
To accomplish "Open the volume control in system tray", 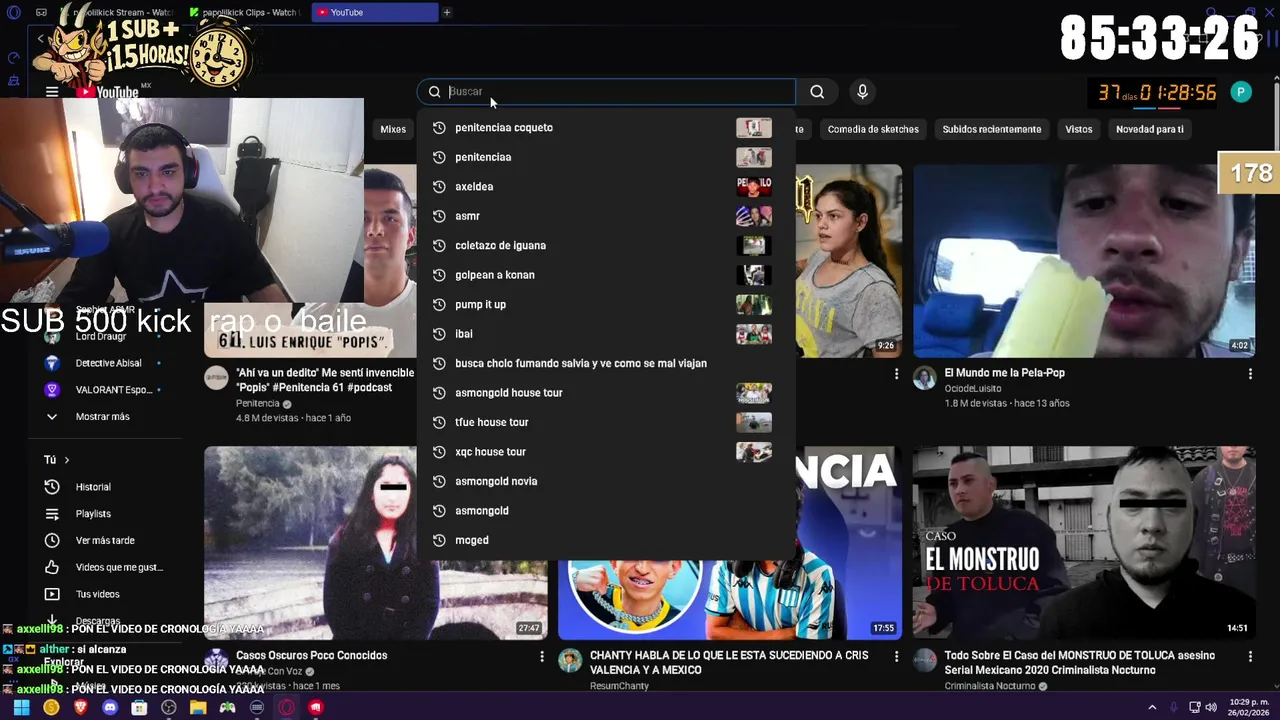I will click(x=1211, y=707).
